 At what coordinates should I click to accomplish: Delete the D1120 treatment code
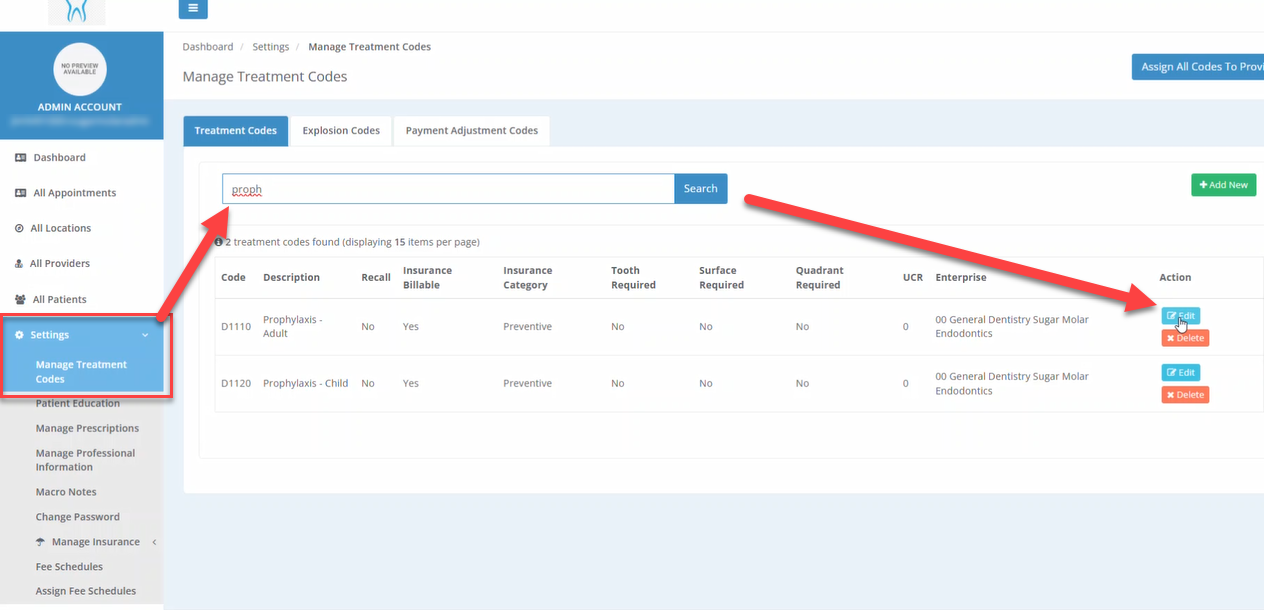tap(1185, 395)
